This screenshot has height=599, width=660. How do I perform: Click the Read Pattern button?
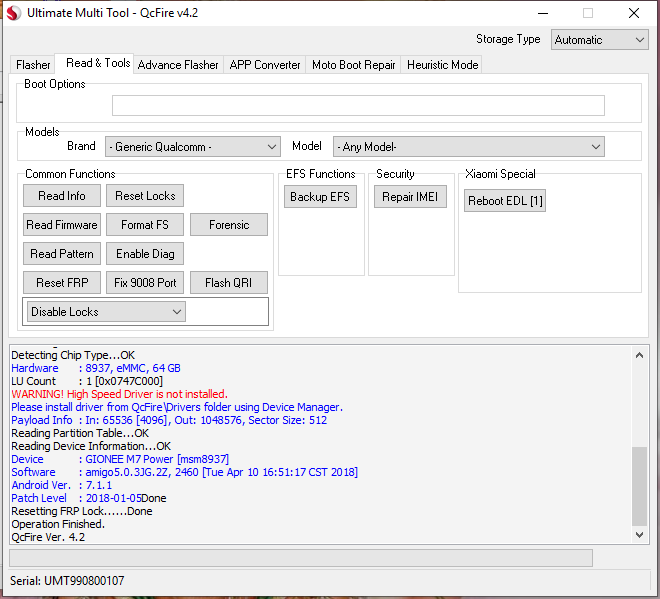pyautogui.click(x=62, y=254)
